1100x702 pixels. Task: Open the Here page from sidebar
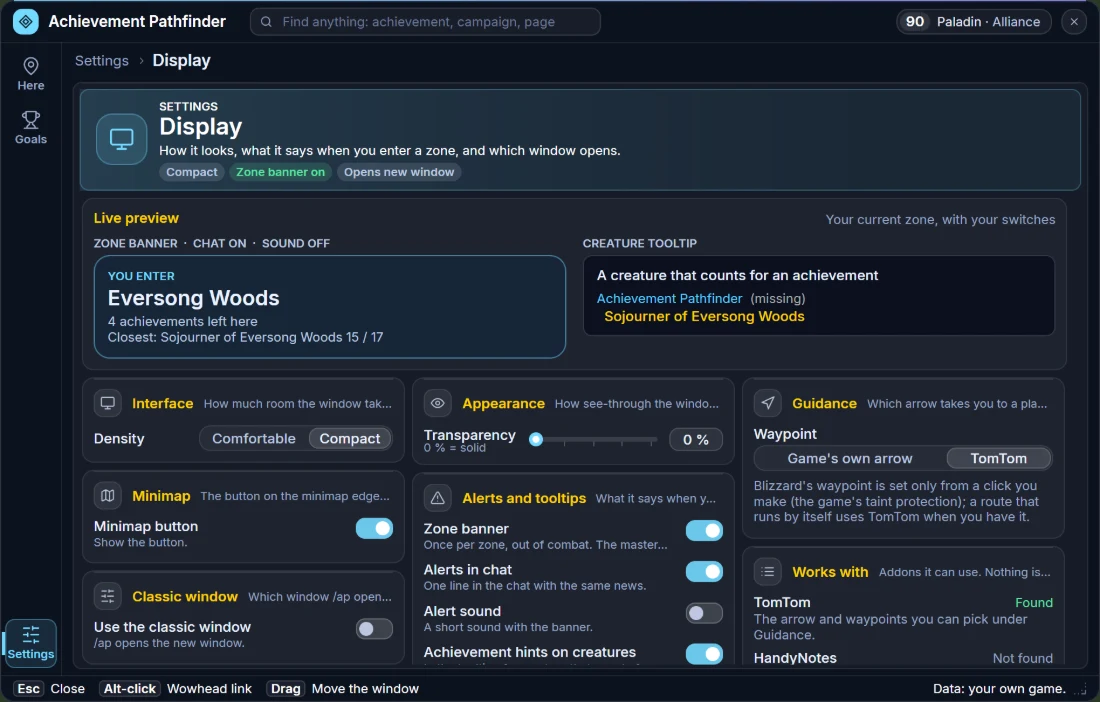[x=31, y=74]
